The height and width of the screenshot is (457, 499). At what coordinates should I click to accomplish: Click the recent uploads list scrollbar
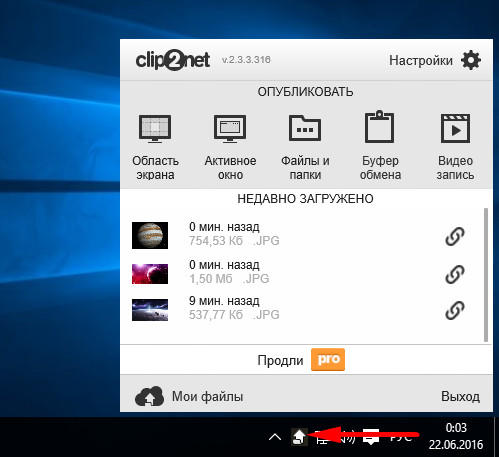point(486,275)
